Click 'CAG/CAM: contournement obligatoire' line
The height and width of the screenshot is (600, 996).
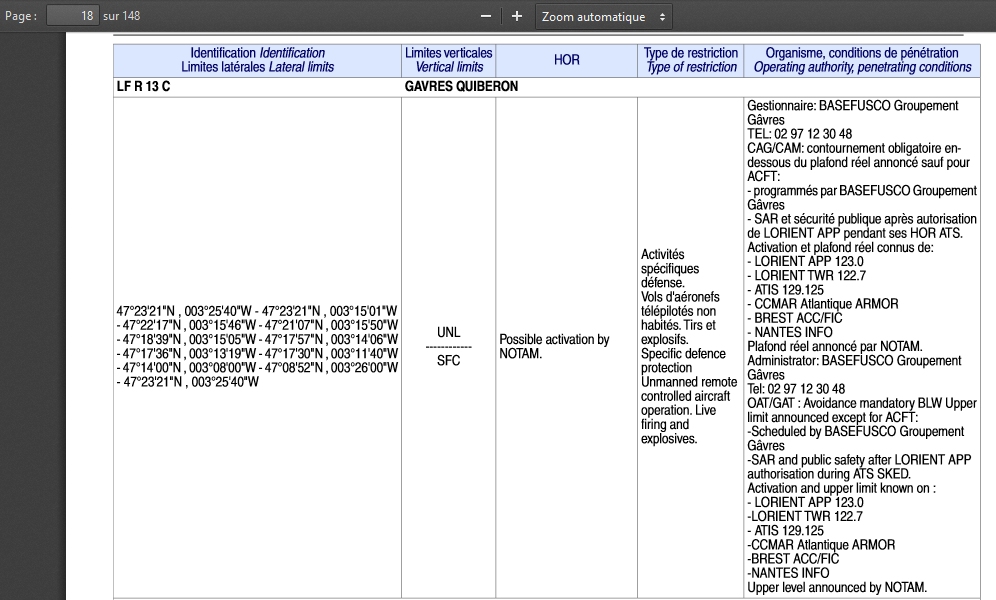854,148
